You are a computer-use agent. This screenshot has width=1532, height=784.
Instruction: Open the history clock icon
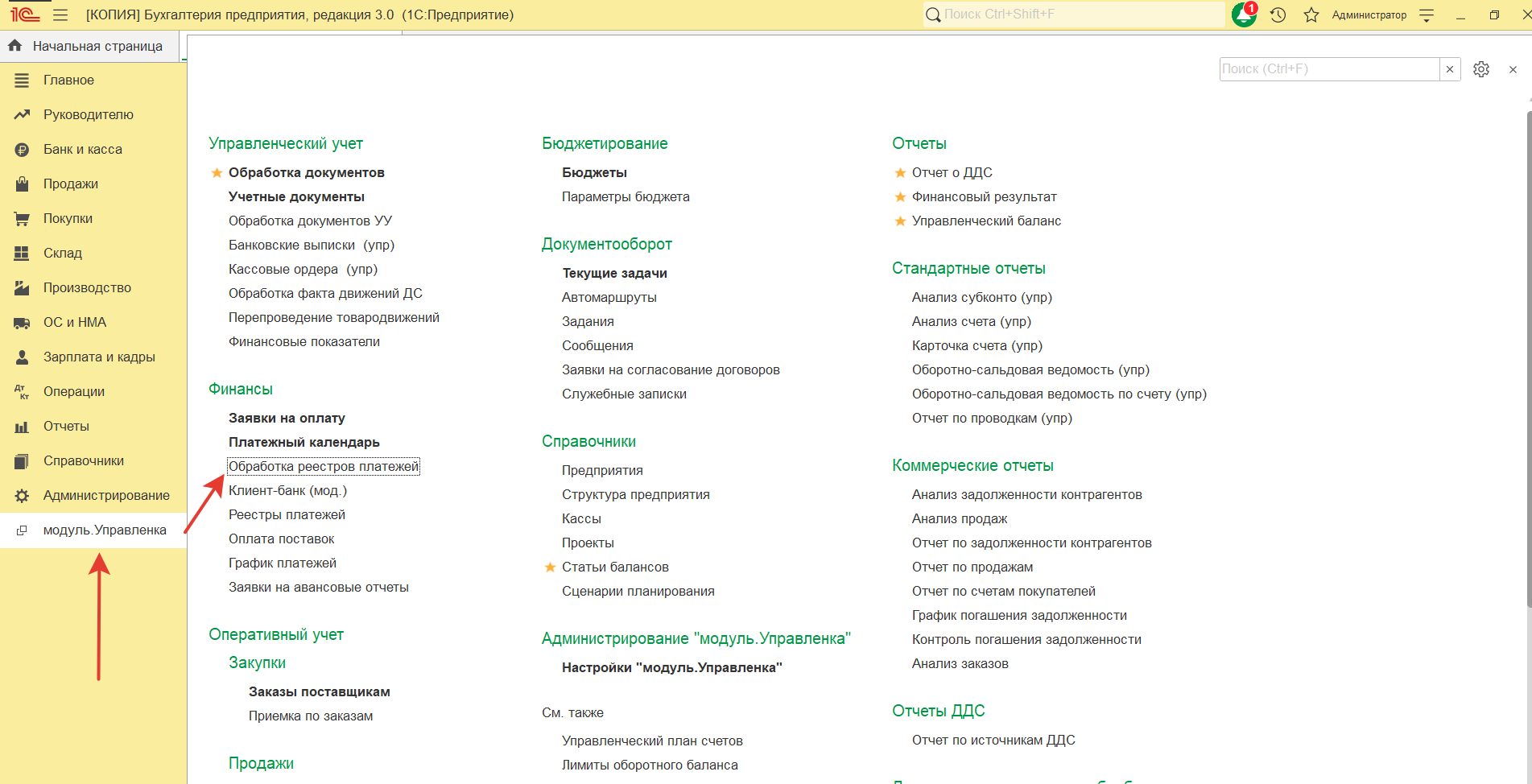pyautogui.click(x=1278, y=14)
